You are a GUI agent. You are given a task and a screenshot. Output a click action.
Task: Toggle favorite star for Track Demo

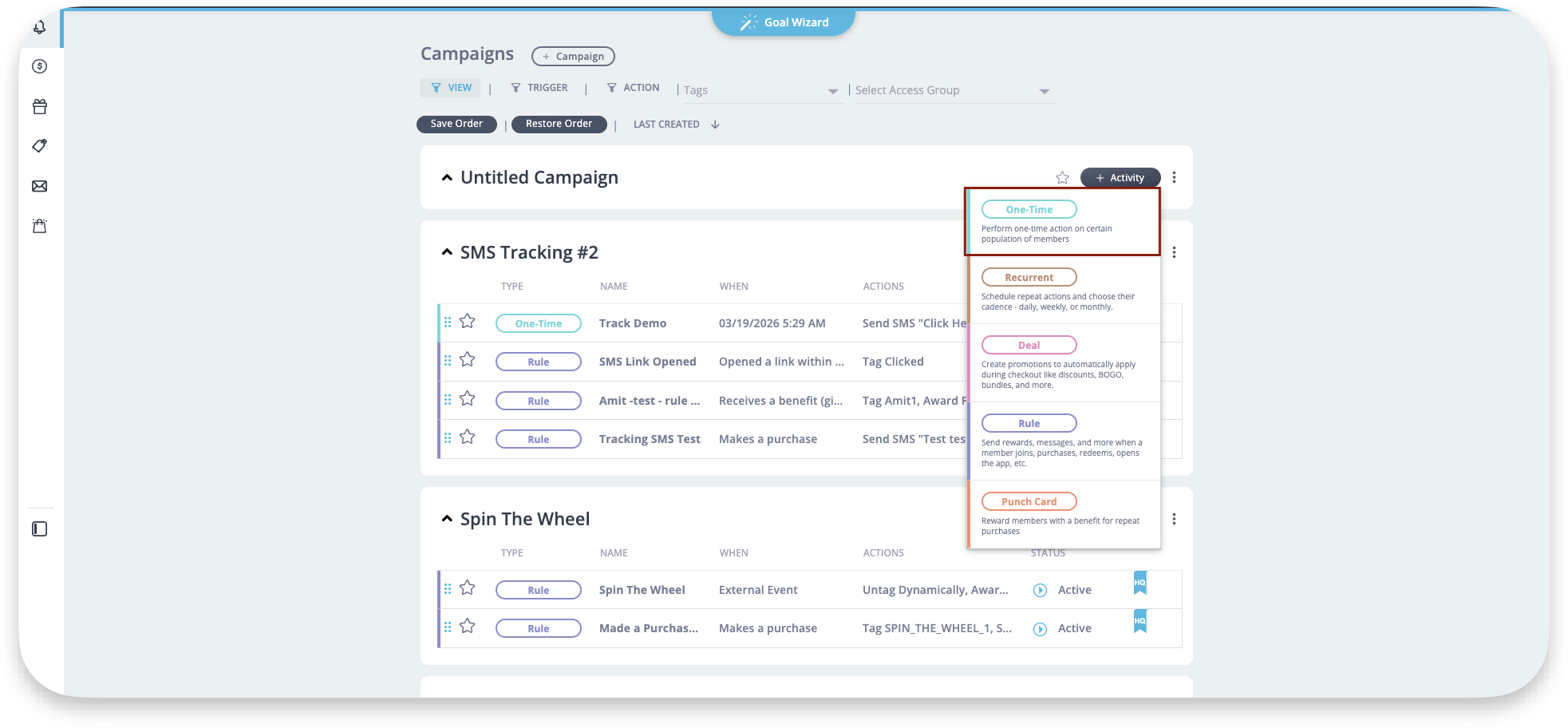pos(468,322)
